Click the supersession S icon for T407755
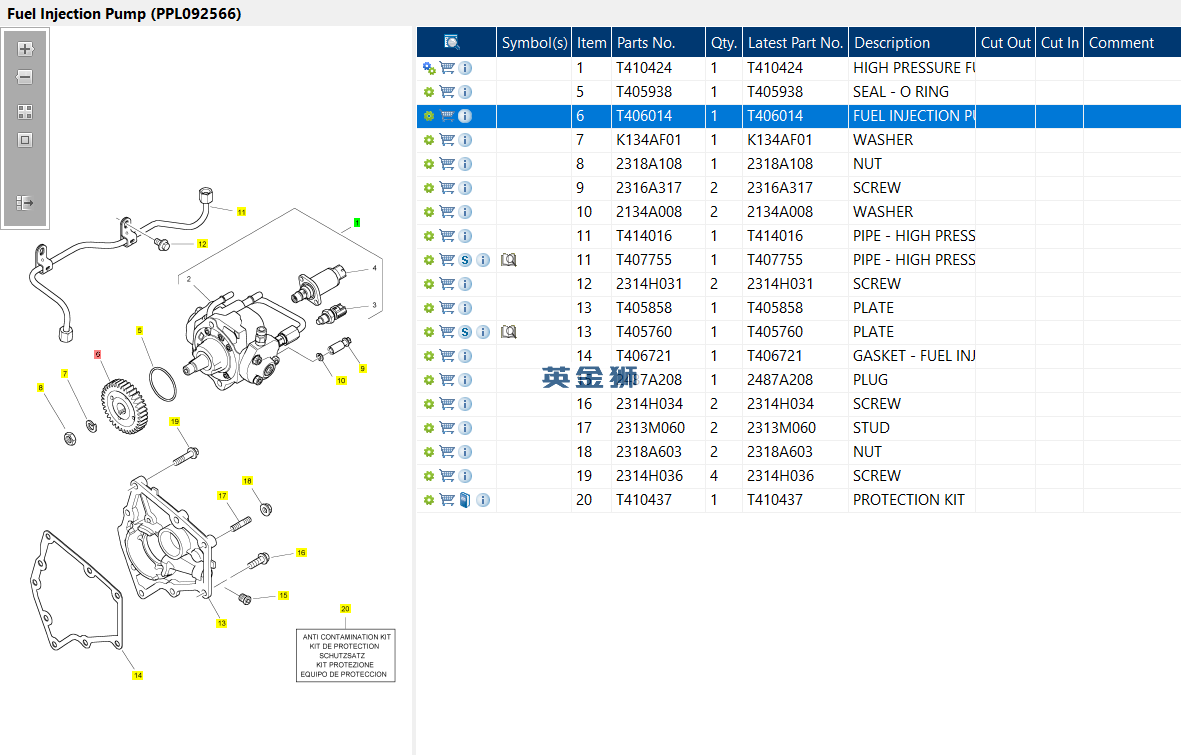This screenshot has height=755, width=1181. (x=465, y=260)
